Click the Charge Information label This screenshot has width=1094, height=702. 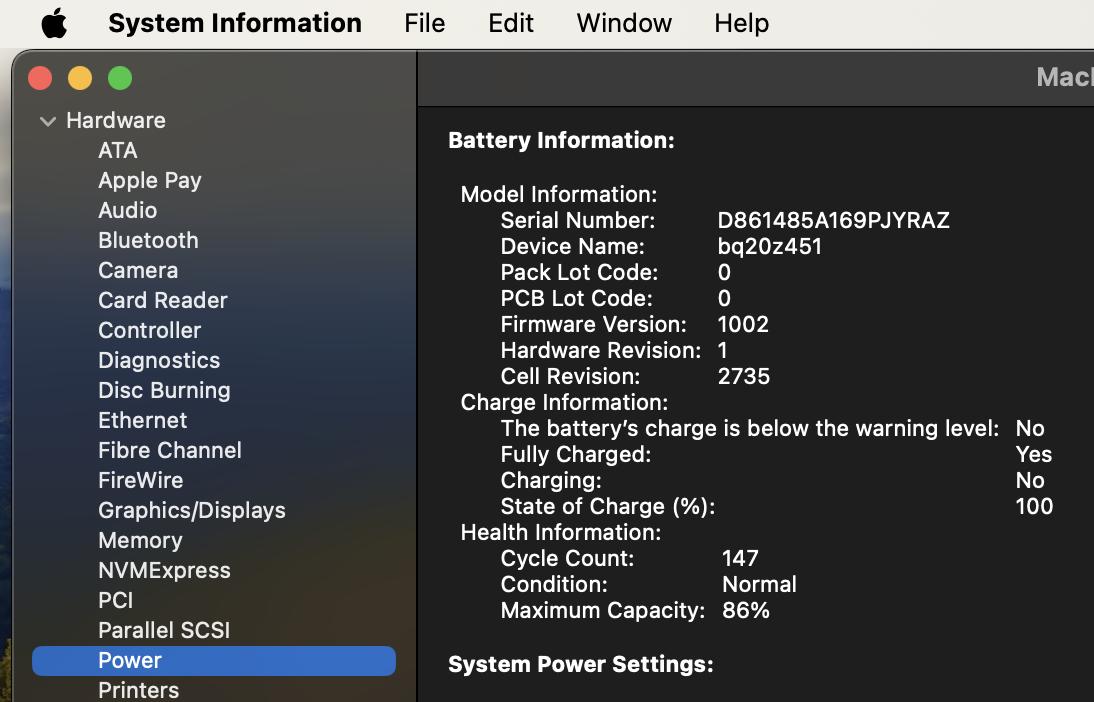point(564,403)
